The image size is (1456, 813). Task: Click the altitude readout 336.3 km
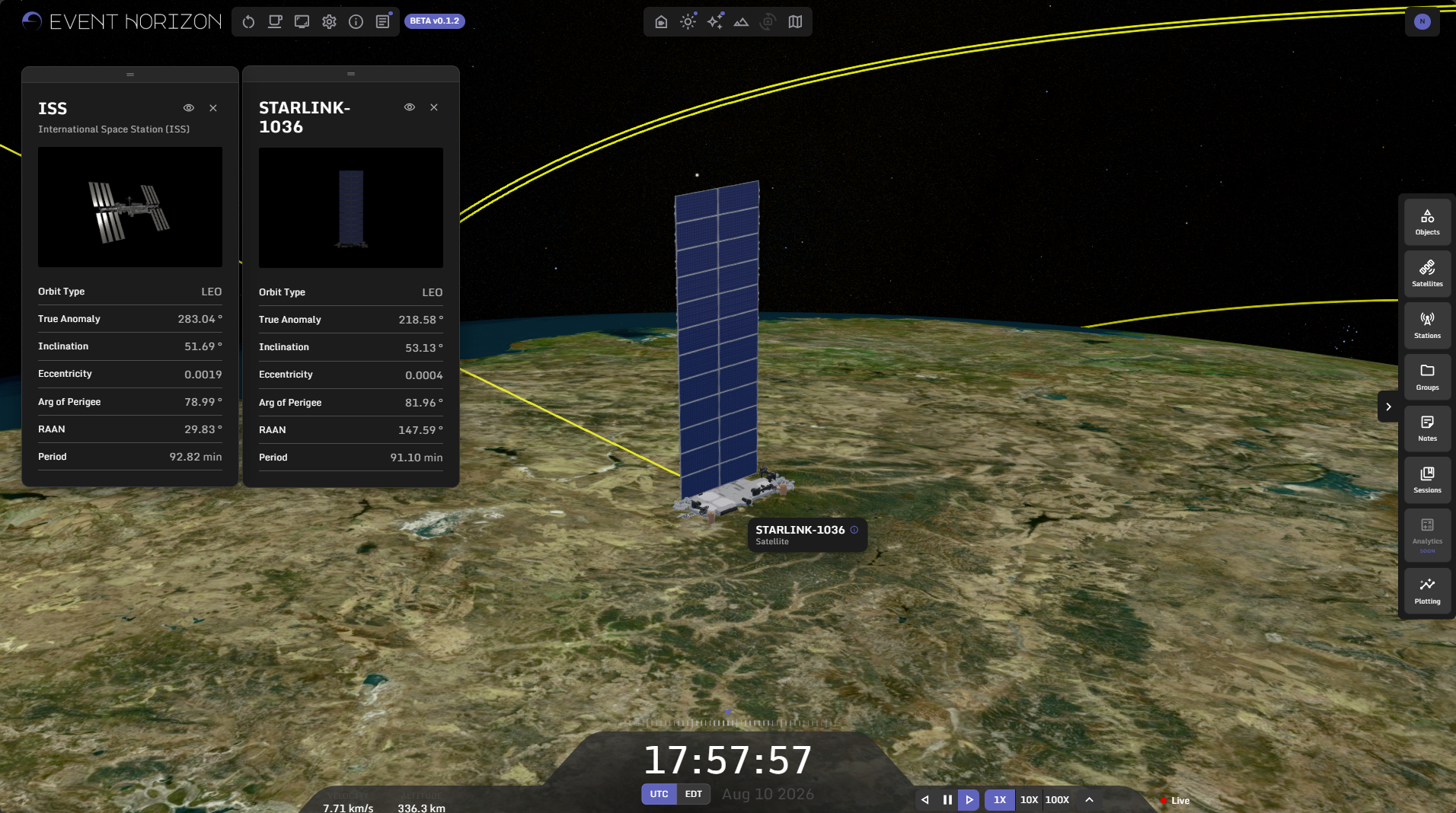click(421, 808)
